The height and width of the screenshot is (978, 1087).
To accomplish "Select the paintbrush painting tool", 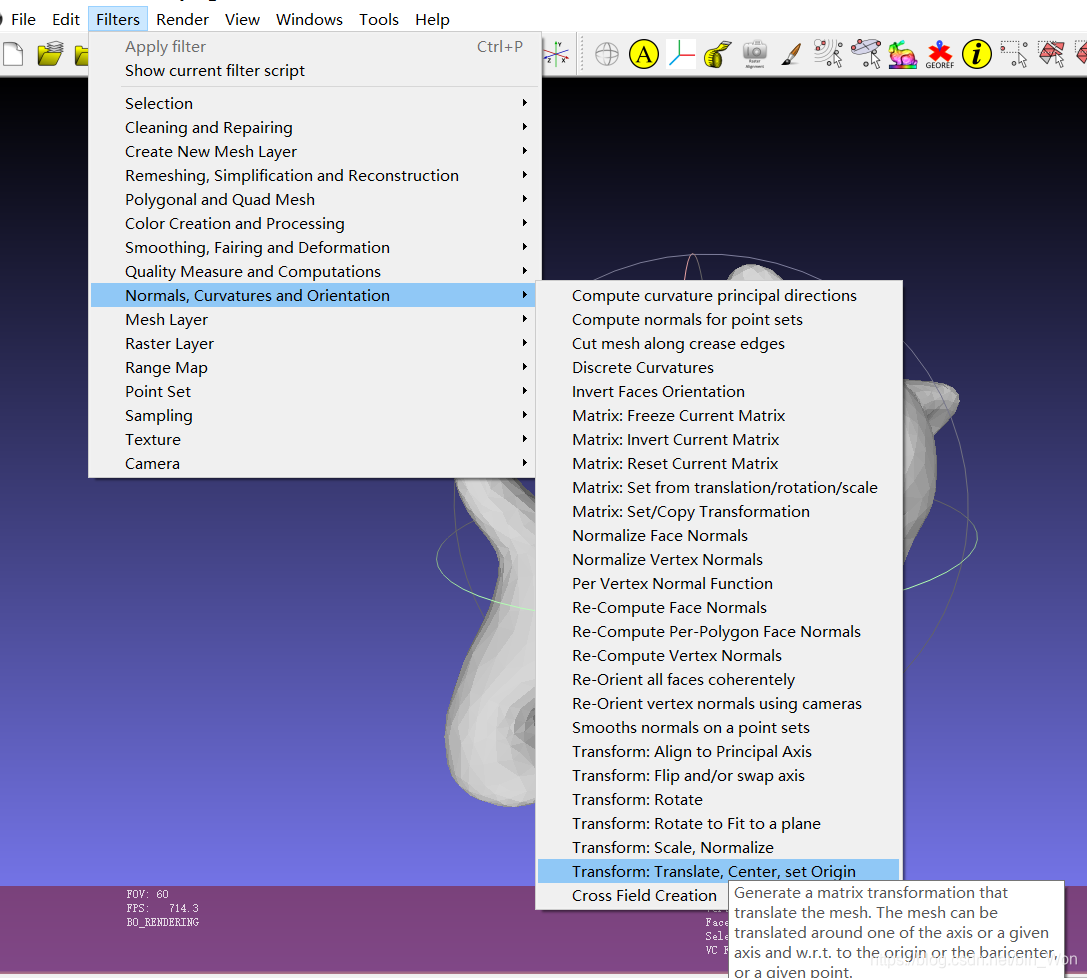I will (x=791, y=54).
